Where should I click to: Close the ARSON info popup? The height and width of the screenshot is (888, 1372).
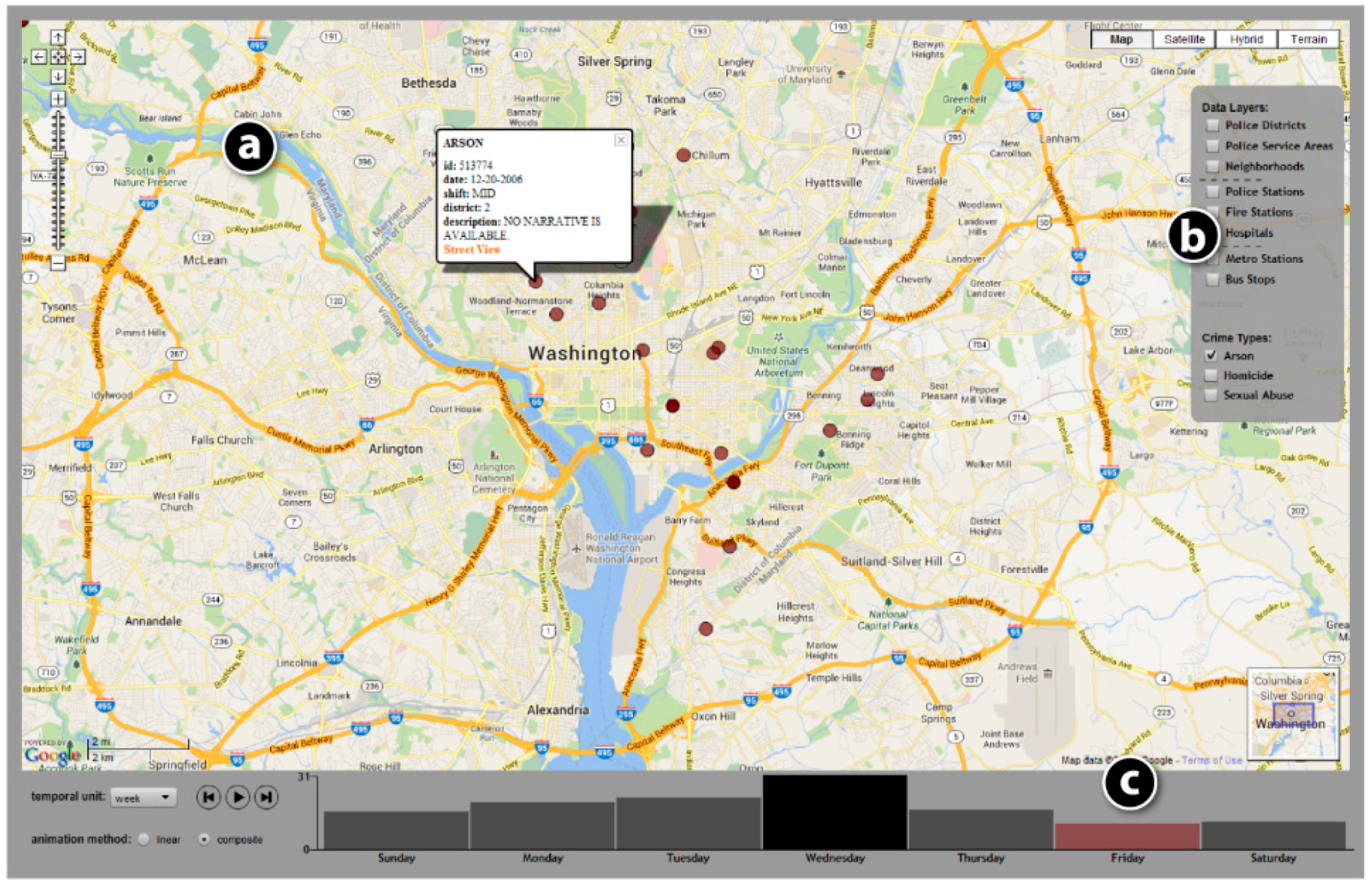pyautogui.click(x=621, y=140)
